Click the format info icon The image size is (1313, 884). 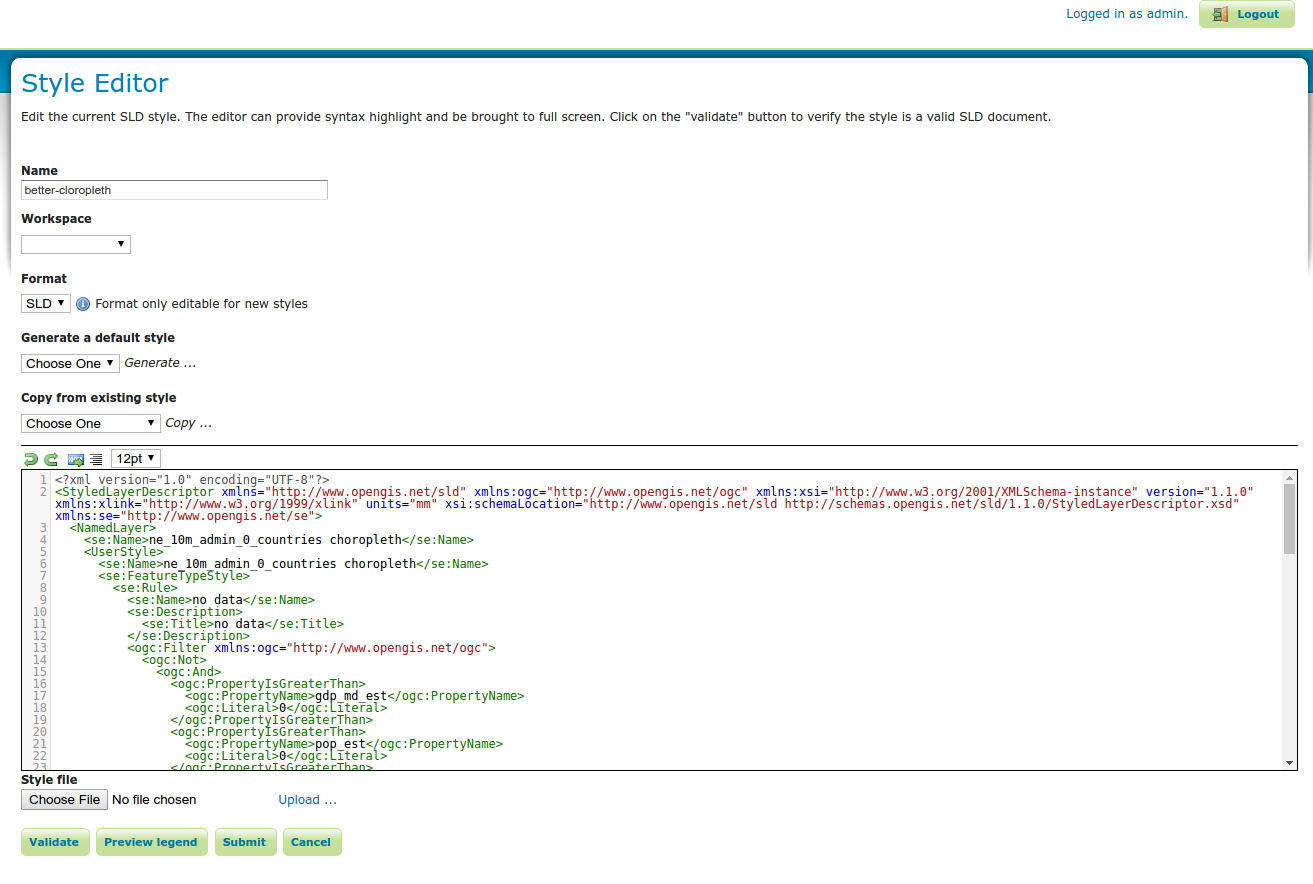(83, 304)
